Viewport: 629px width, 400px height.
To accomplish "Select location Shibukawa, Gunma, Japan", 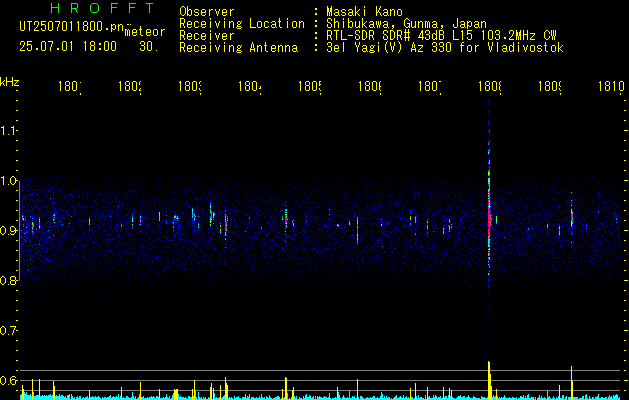I will tap(406, 24).
